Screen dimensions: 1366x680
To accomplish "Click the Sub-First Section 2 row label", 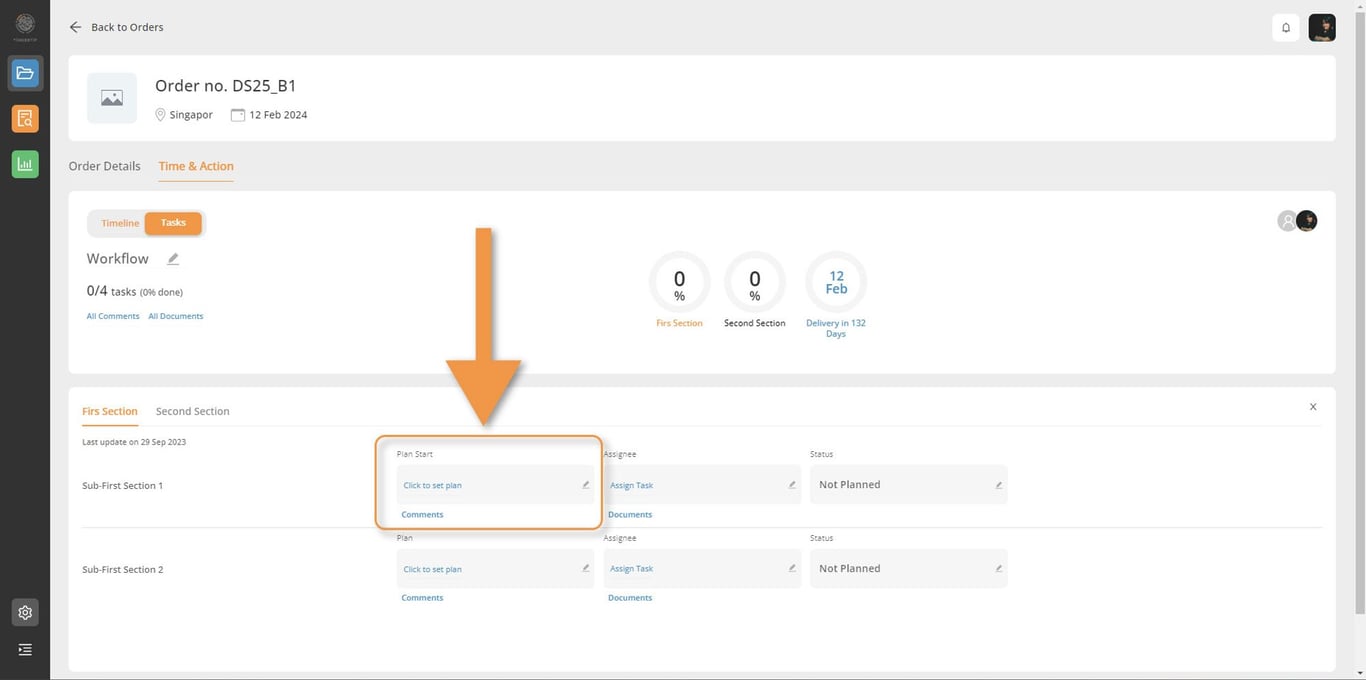I will [x=122, y=569].
